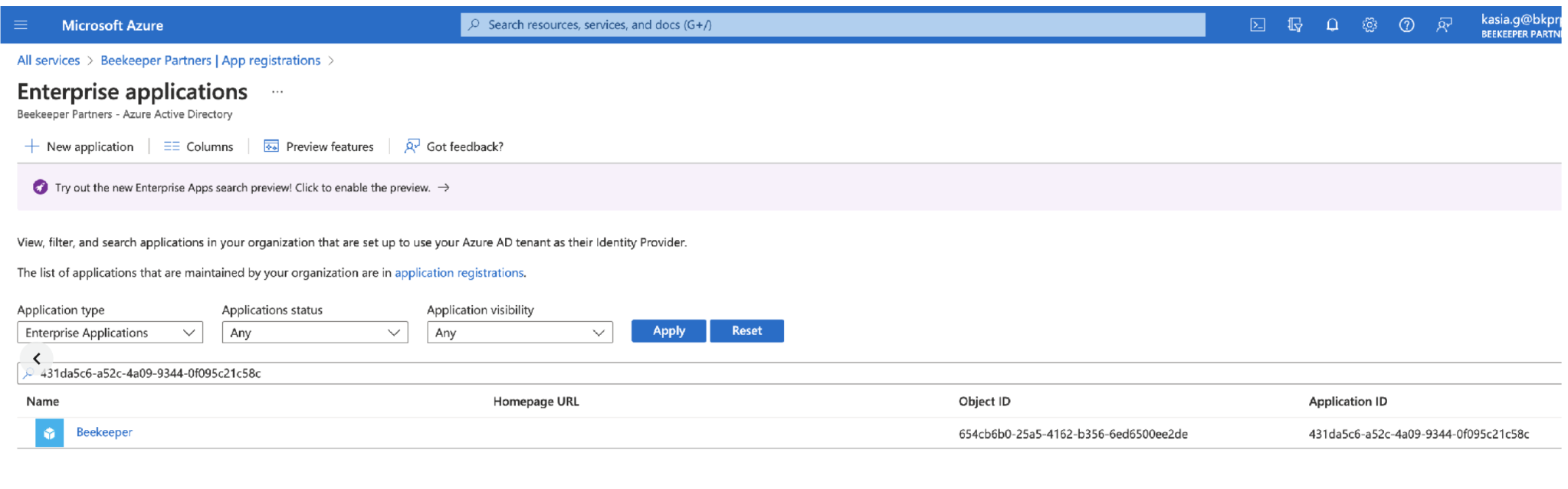Click the Try out new Enterprise Apps search banner text
This screenshot has height=489, width=1568.
point(242,188)
